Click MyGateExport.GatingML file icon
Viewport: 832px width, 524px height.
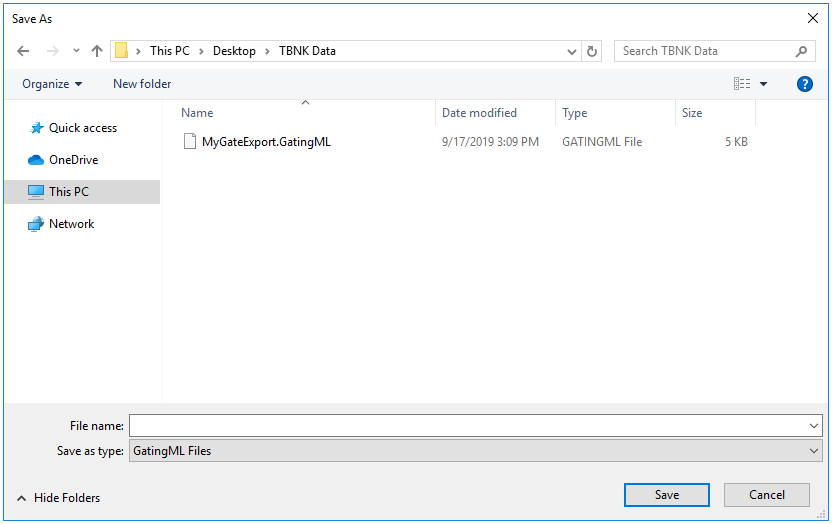pyautogui.click(x=189, y=142)
